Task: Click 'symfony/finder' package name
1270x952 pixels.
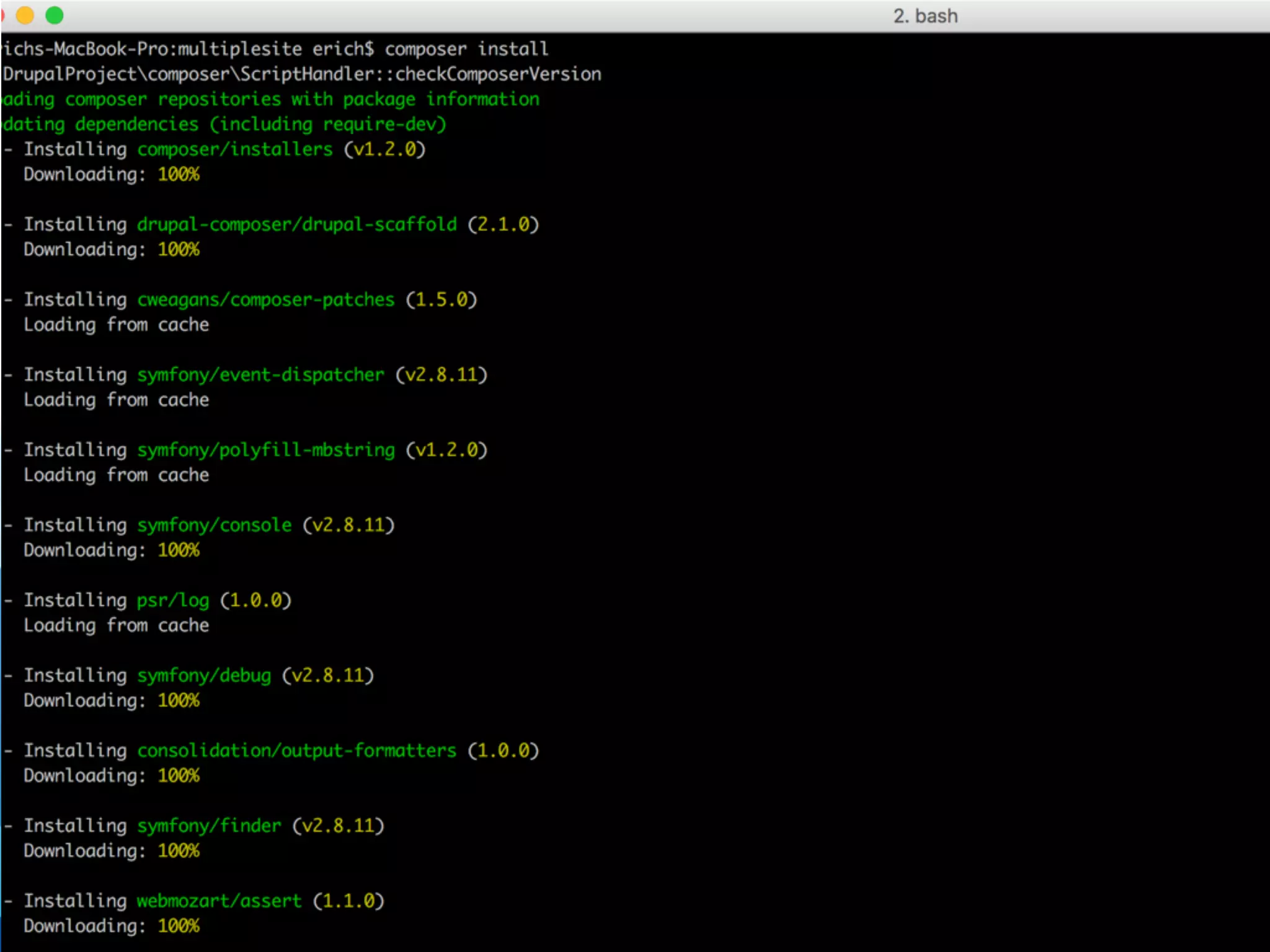Action: pyautogui.click(x=209, y=826)
